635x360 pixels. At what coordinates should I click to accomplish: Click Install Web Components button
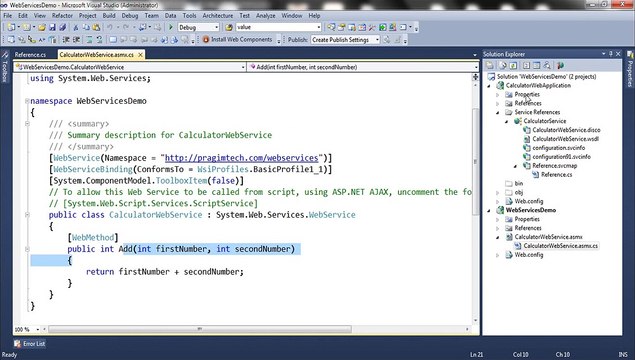tap(237, 40)
